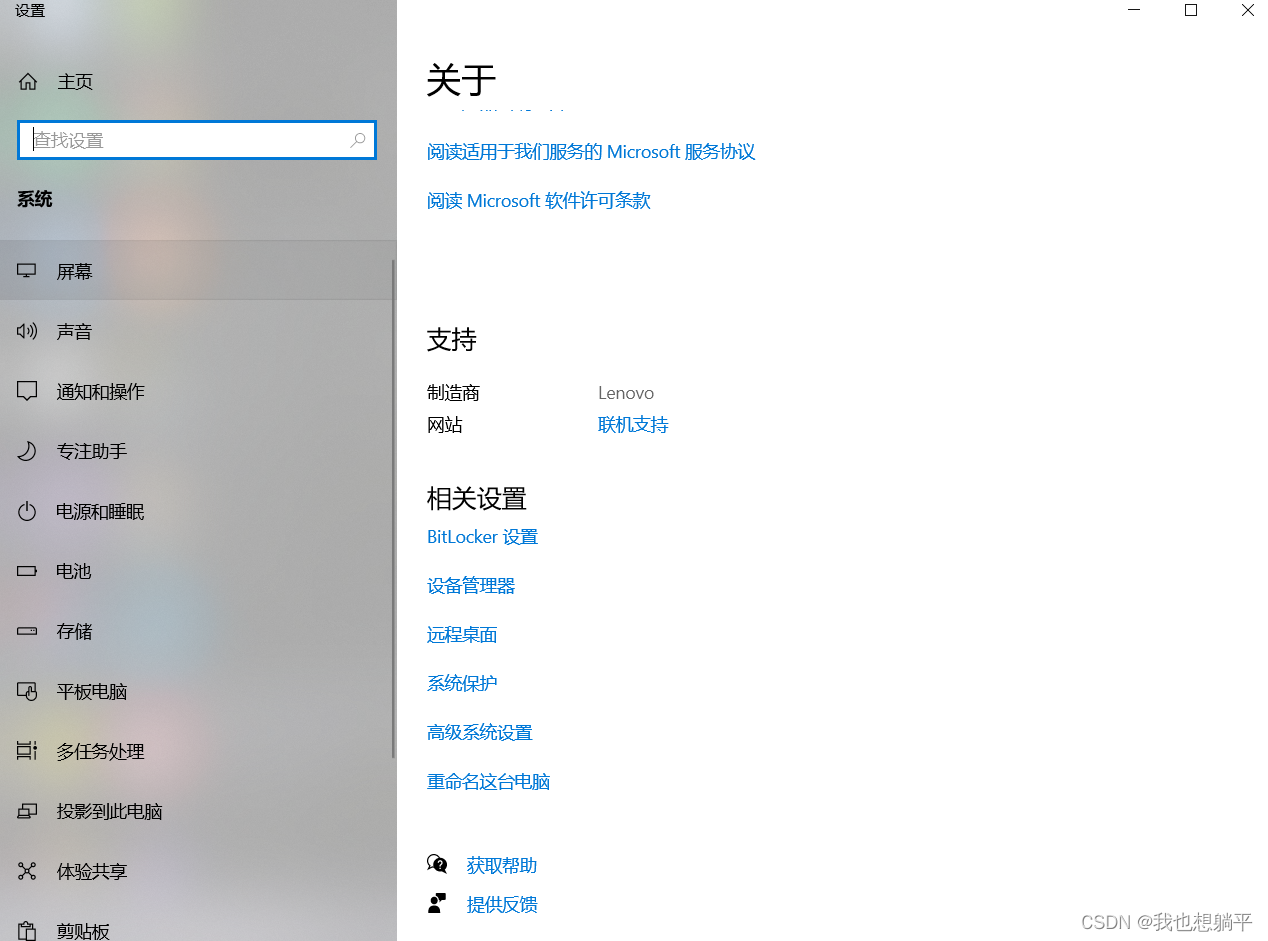Click 重命名这台电脑 link
Viewport: 1268px width, 941px height.
(489, 782)
